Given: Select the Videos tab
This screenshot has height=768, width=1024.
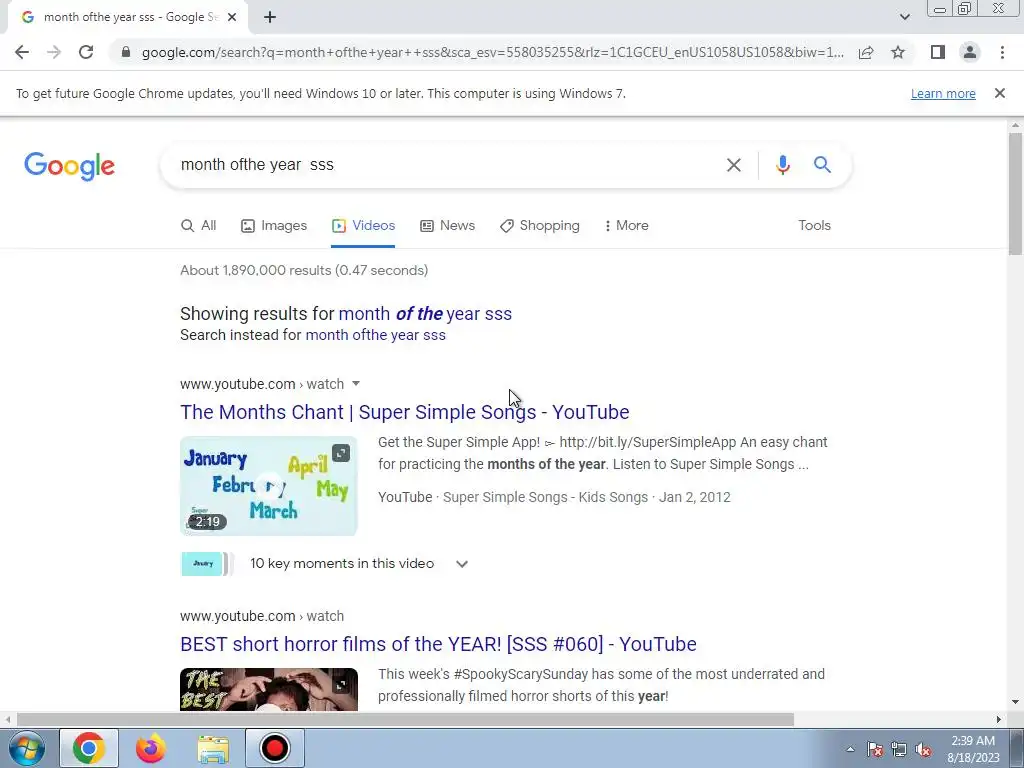Looking at the screenshot, I should point(363,225).
